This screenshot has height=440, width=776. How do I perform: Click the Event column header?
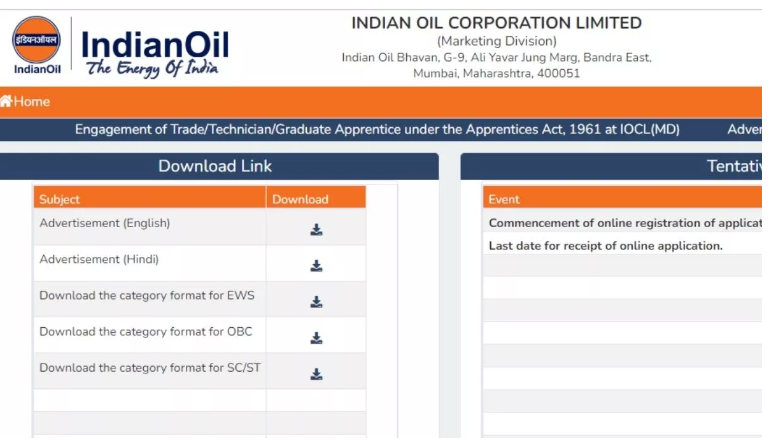[x=622, y=197]
